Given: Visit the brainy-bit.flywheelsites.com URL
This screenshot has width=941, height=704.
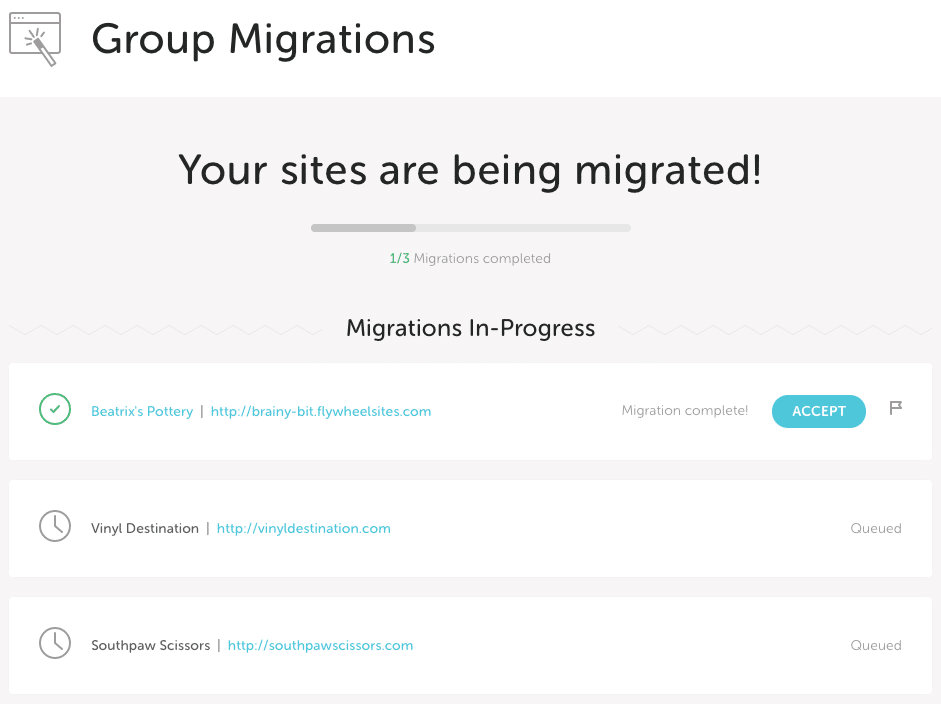Looking at the screenshot, I should [321, 411].
